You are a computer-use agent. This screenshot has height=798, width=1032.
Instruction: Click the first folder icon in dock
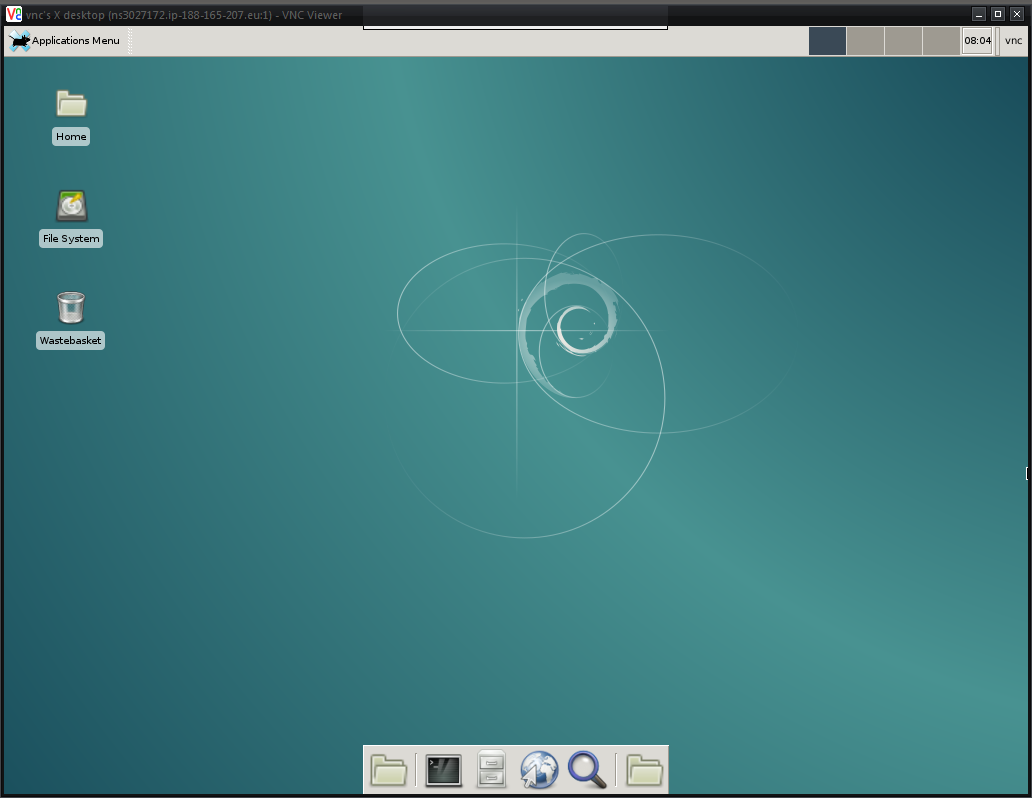[388, 770]
